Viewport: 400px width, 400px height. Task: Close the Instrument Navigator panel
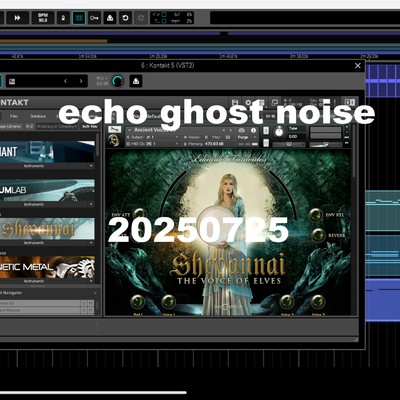point(95,293)
